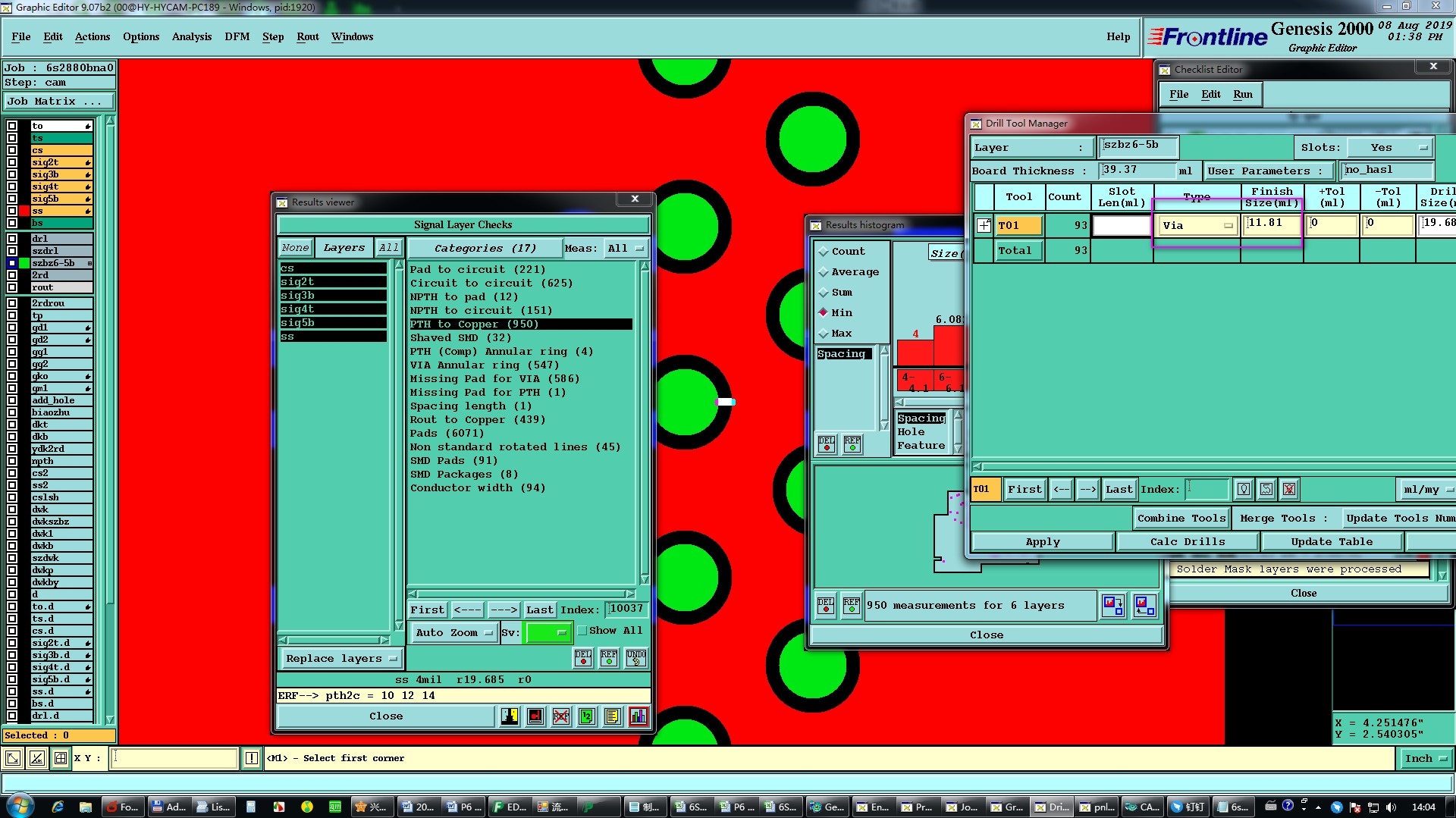1456x818 pixels.
Task: Click first histogram transfer icon with down arrow
Action: [1113, 605]
